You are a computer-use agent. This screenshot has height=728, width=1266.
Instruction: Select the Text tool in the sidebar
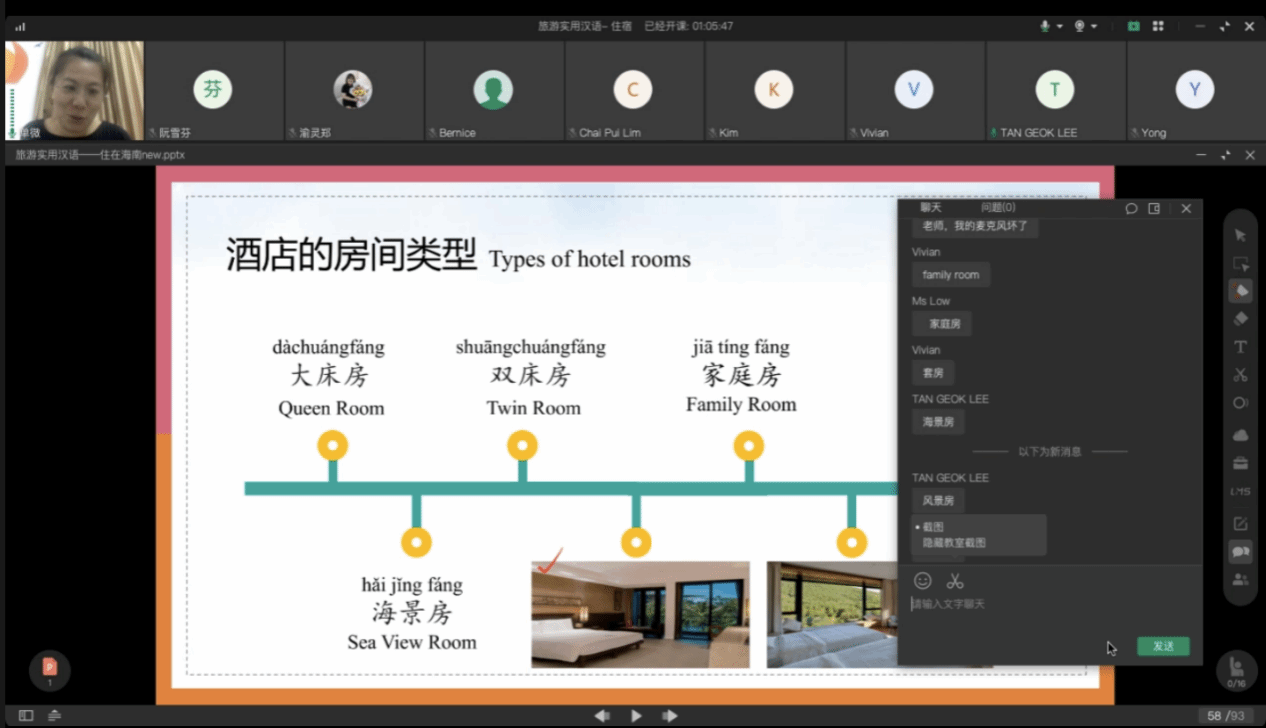tap(1240, 347)
